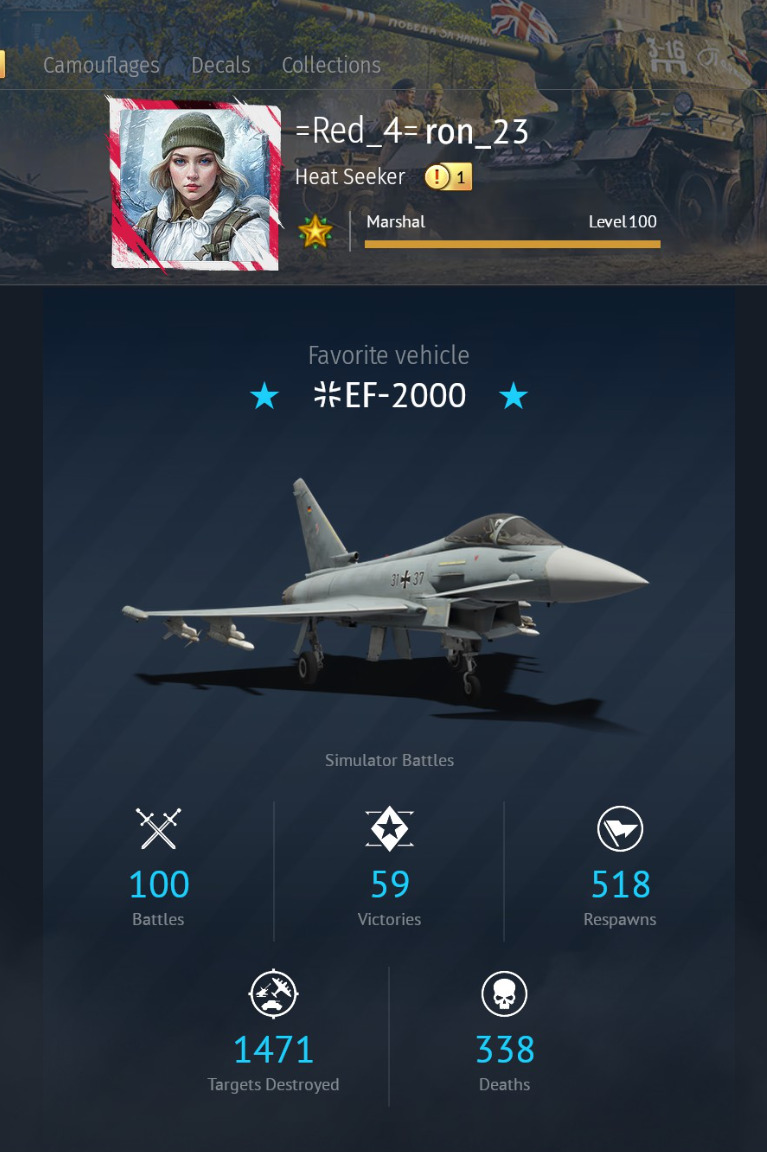Click the Respawns flag icon
Screen dimensions: 767x1152
coord(620,829)
